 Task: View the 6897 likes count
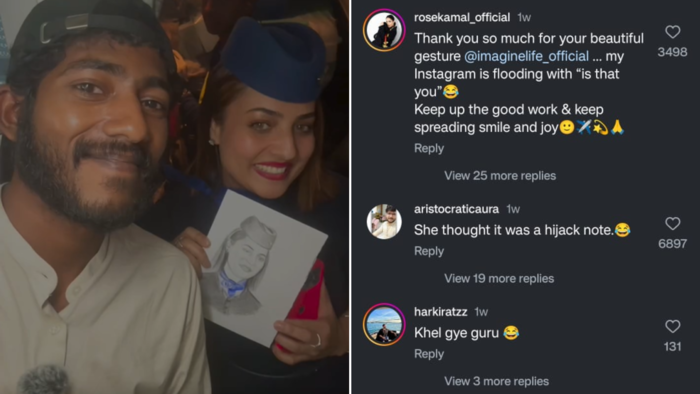click(672, 244)
